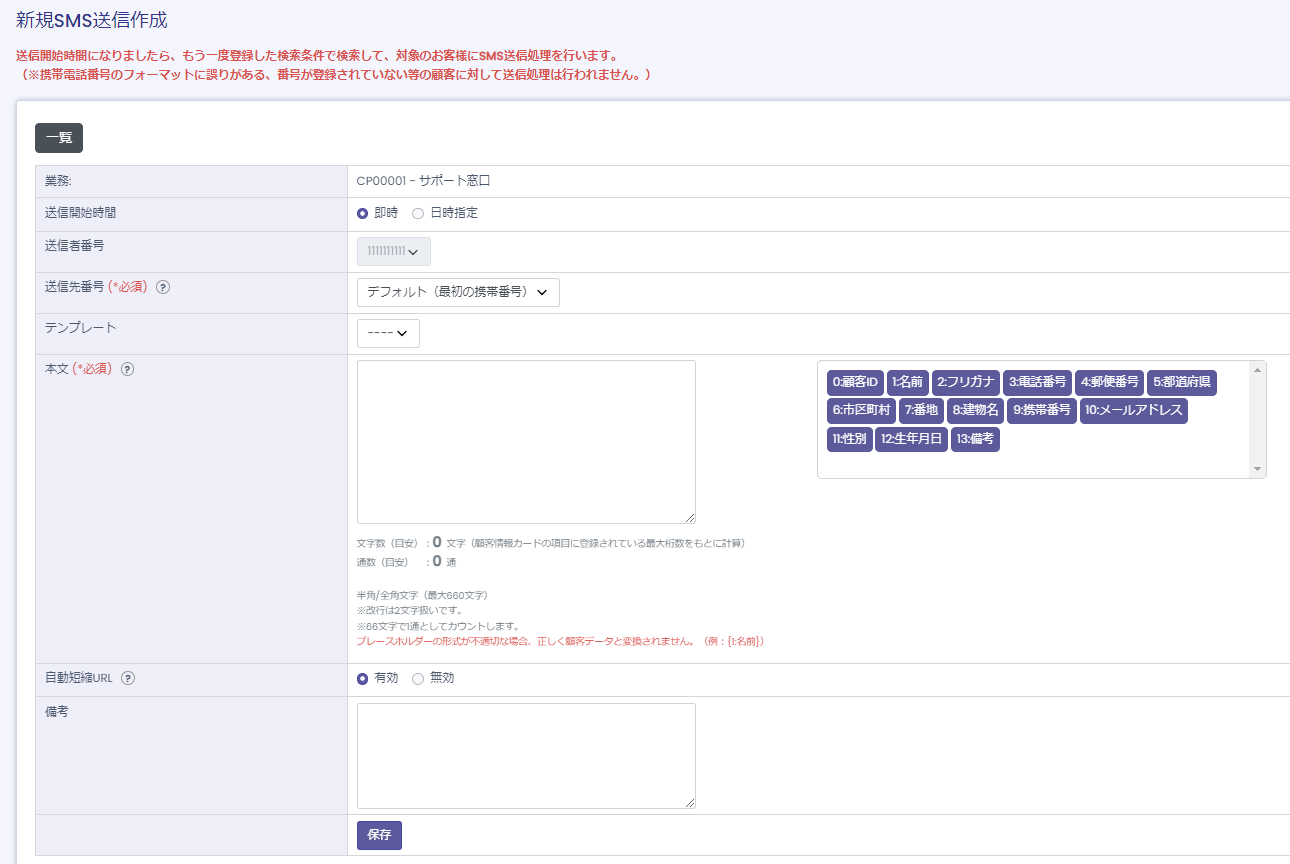Open デフォルト（最初の携帯番号） dropdown

point(457,292)
